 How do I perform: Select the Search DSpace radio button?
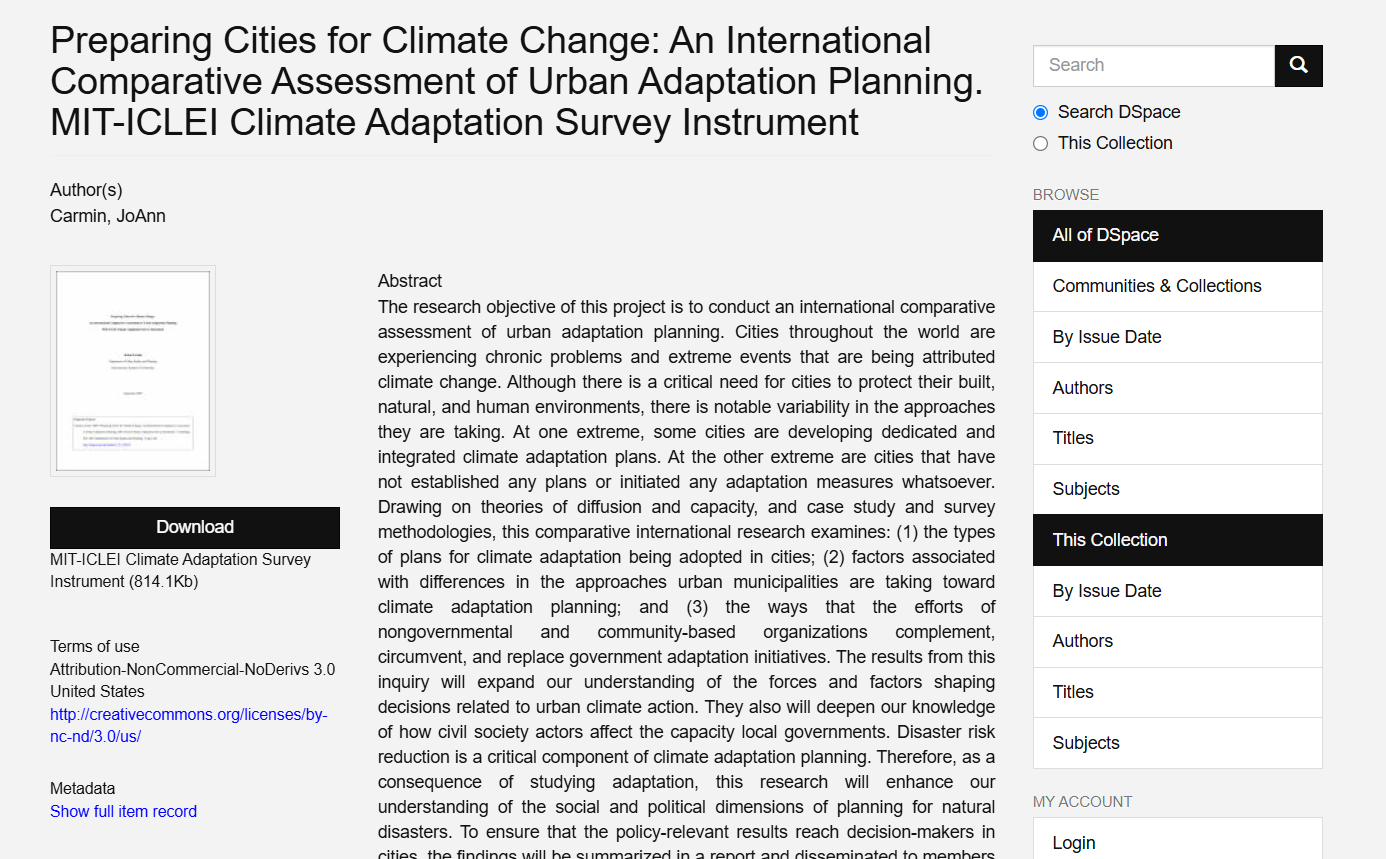click(x=1040, y=112)
